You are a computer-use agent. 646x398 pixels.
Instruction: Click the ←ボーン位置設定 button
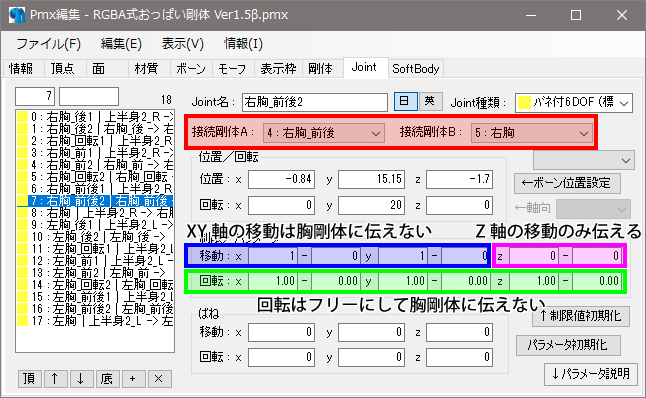(x=567, y=183)
